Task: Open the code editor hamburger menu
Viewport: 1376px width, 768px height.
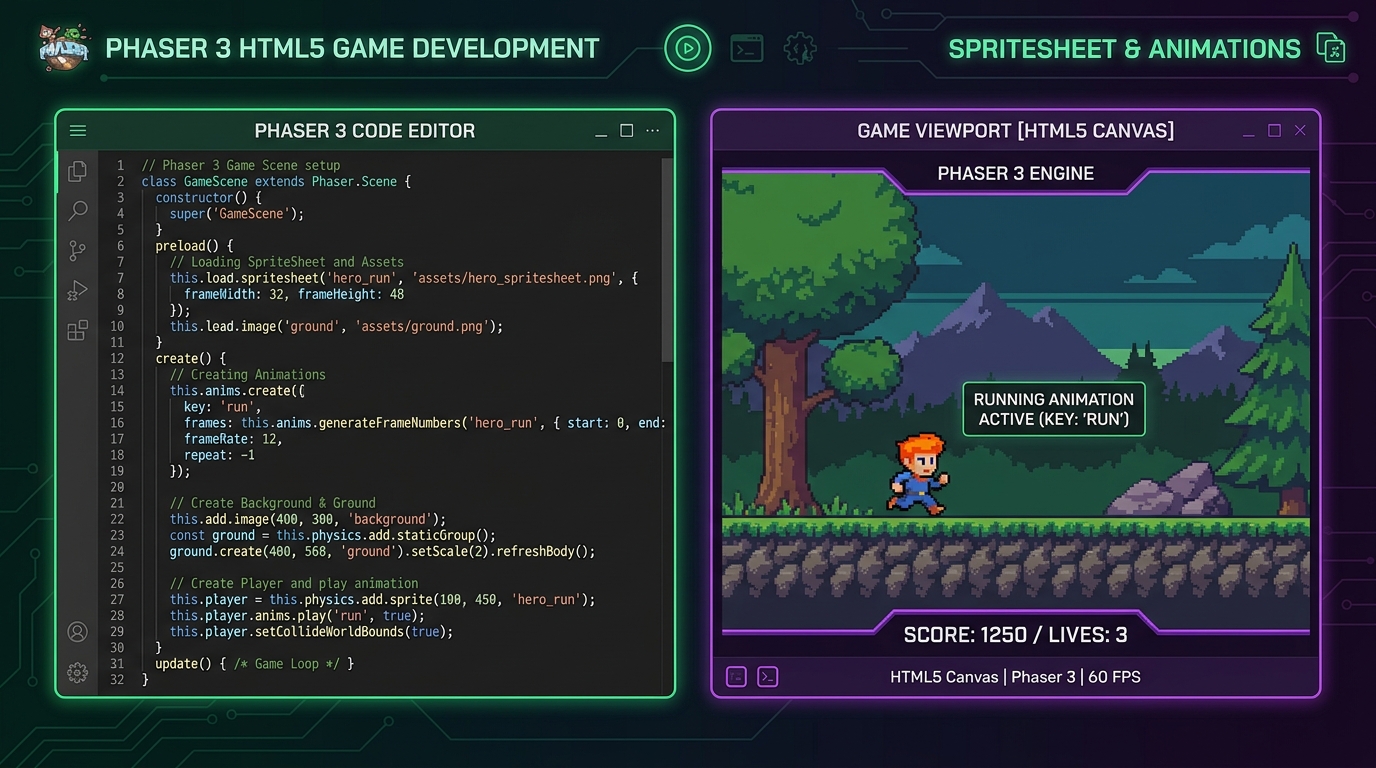Action: (x=78, y=131)
